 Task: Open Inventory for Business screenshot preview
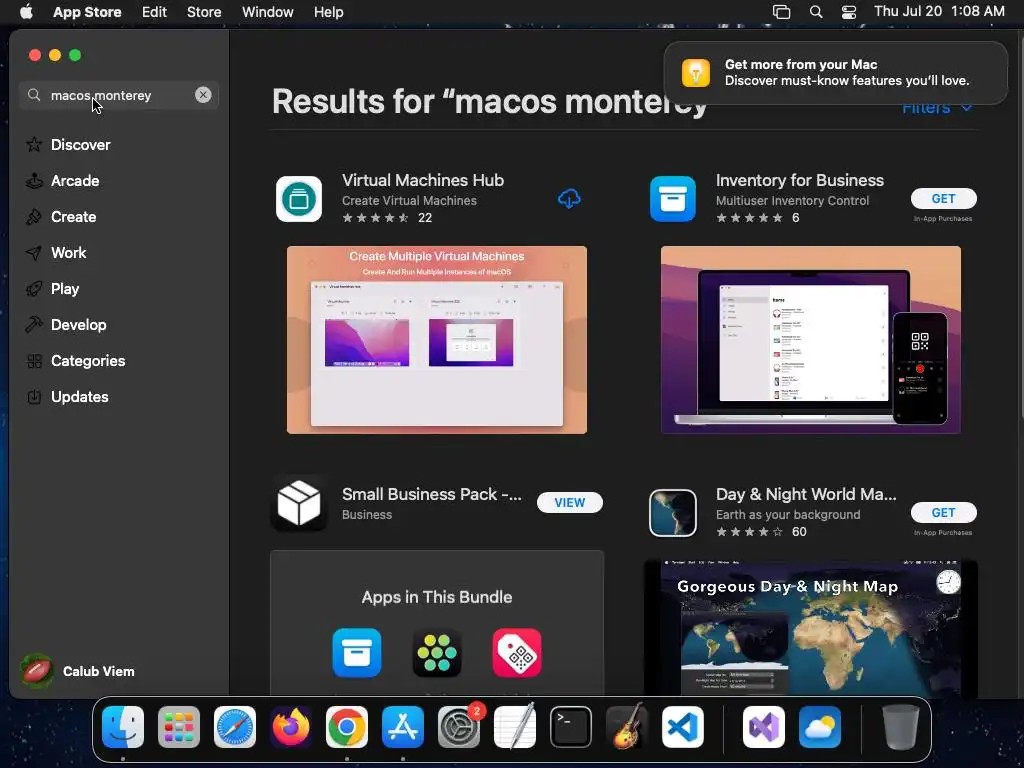(810, 340)
